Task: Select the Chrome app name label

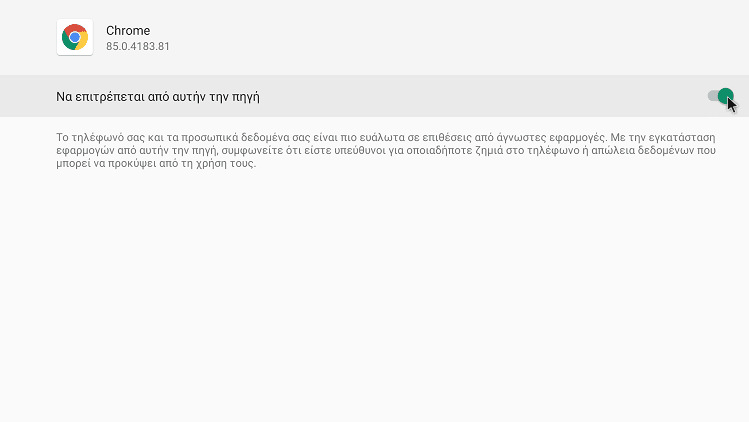Action: coord(128,31)
